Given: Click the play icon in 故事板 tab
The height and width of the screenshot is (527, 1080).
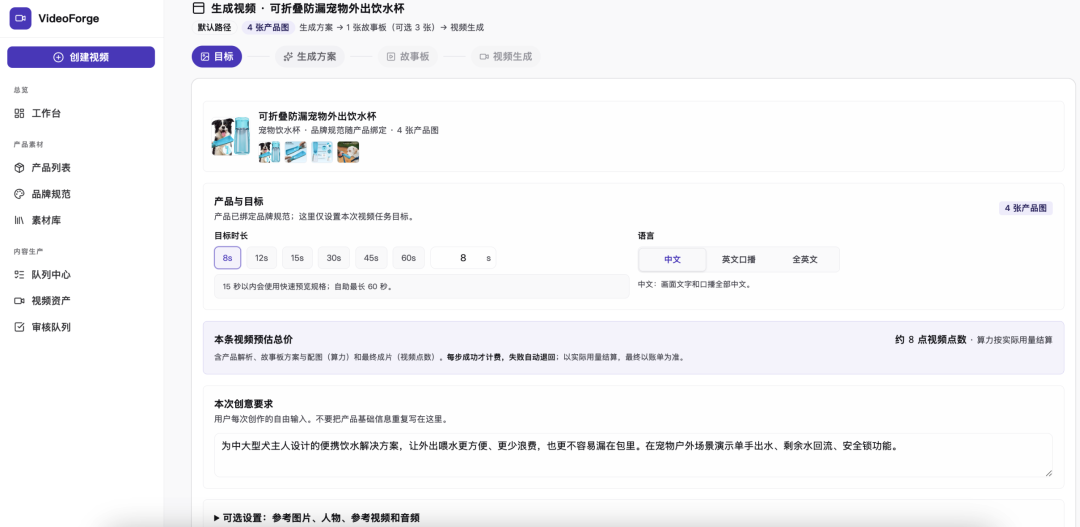Looking at the screenshot, I should (x=391, y=56).
